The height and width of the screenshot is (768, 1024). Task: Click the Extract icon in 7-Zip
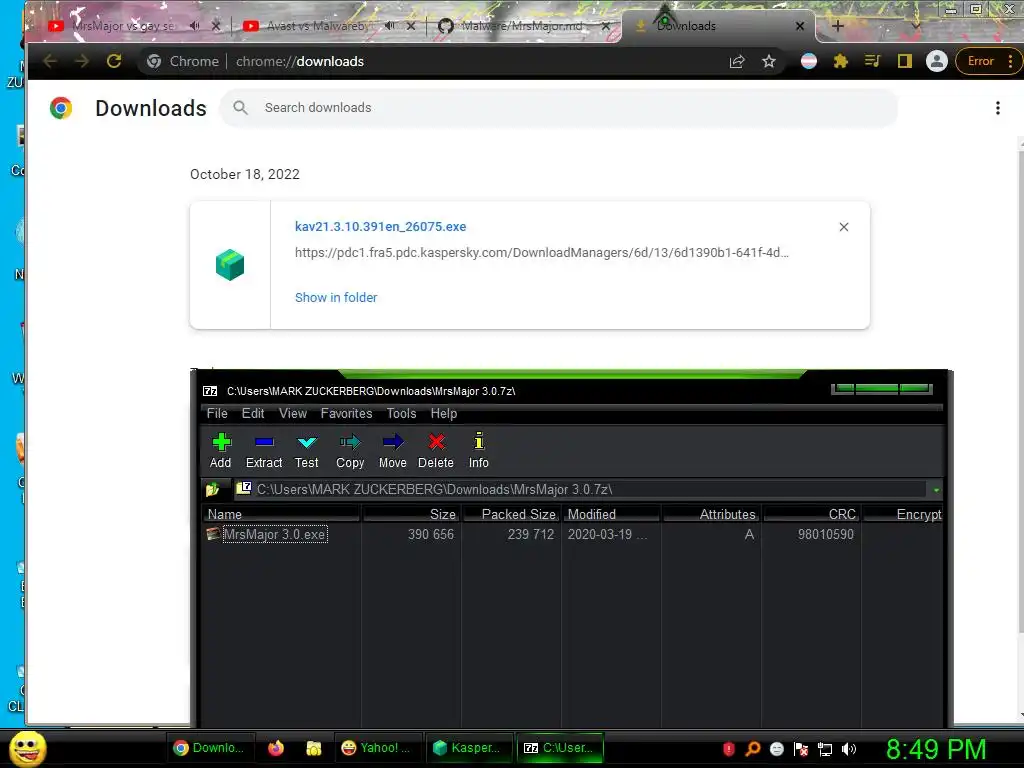264,443
